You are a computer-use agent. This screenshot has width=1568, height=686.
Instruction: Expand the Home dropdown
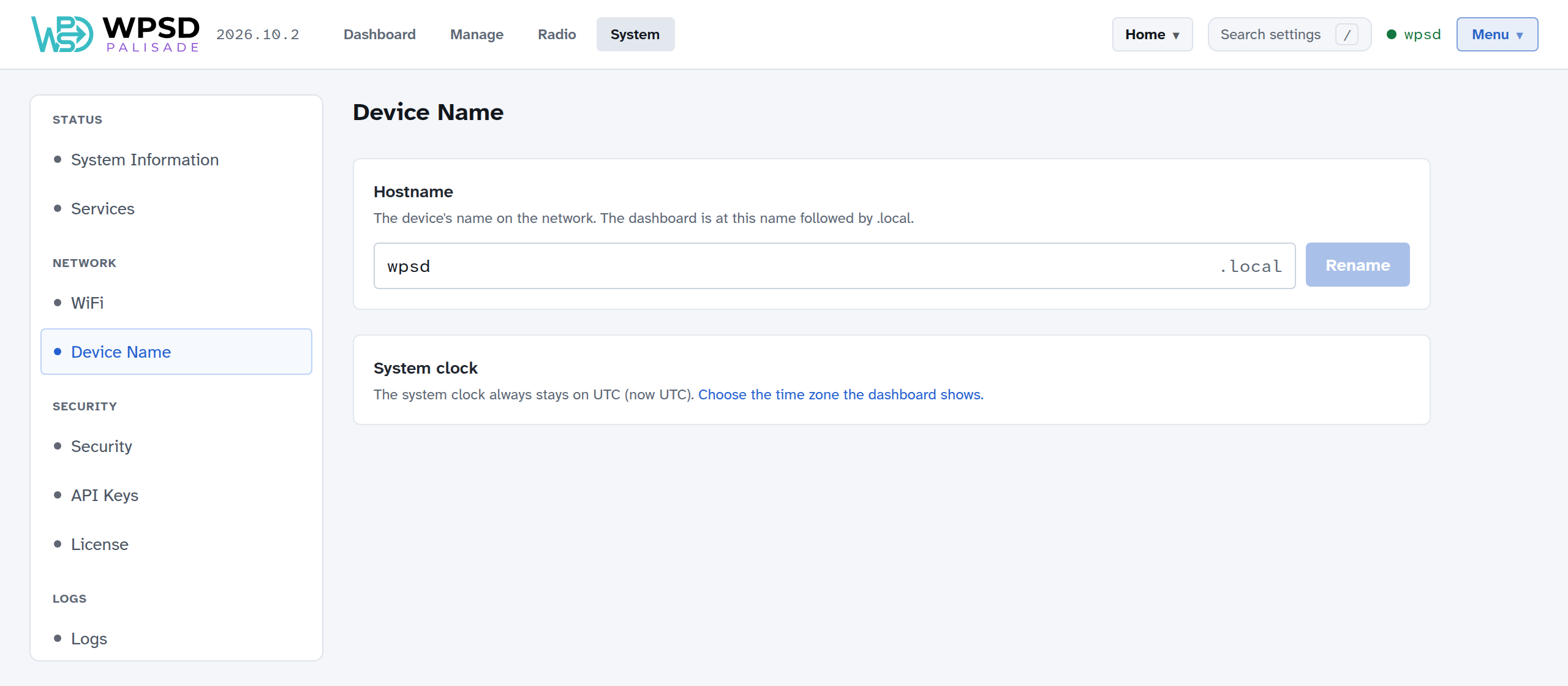coord(1152,34)
